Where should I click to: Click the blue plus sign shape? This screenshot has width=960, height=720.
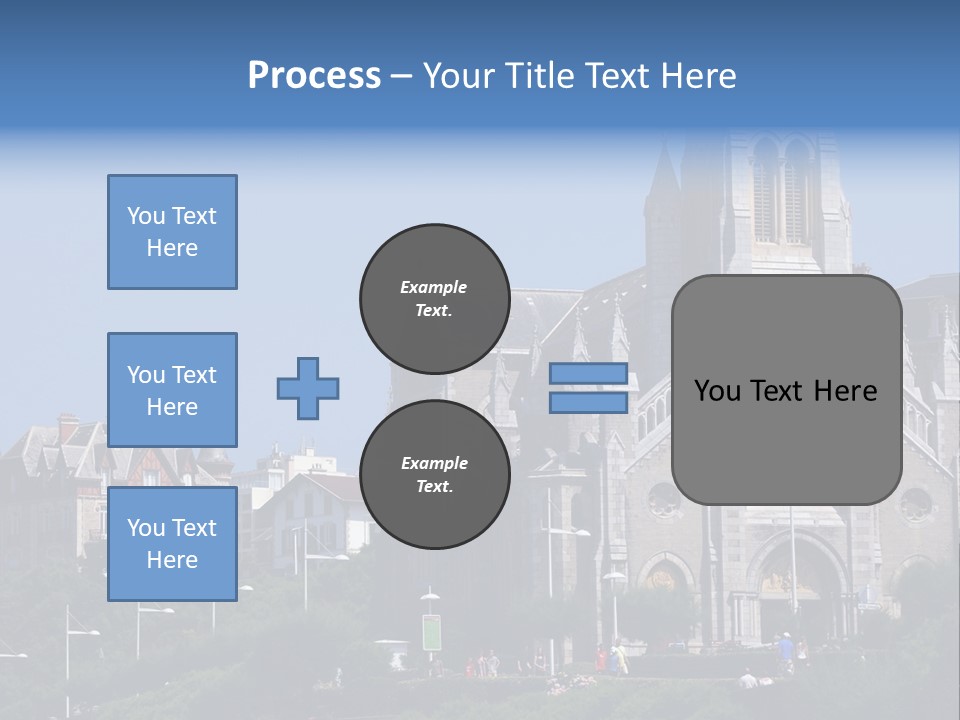coord(307,388)
